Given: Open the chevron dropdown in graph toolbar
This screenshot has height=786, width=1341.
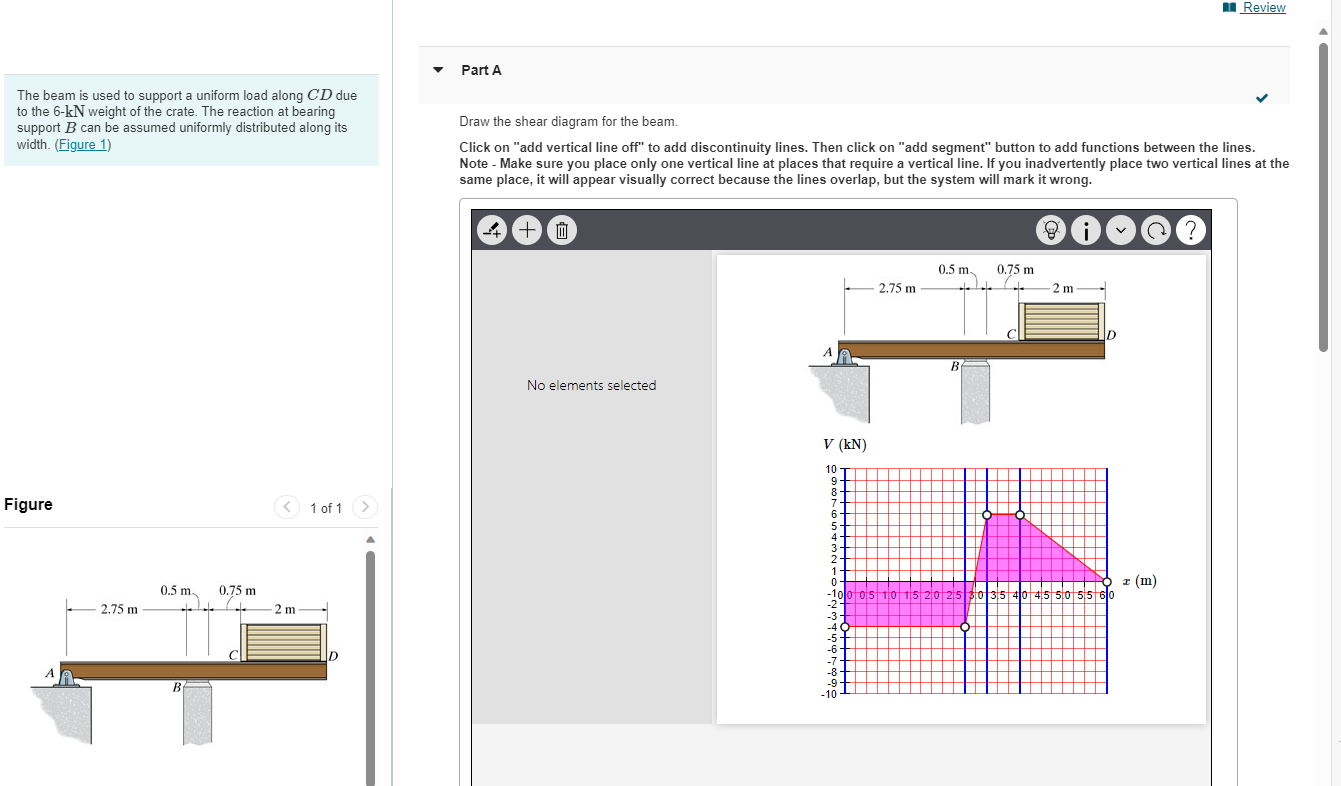Looking at the screenshot, I should pos(1121,231).
